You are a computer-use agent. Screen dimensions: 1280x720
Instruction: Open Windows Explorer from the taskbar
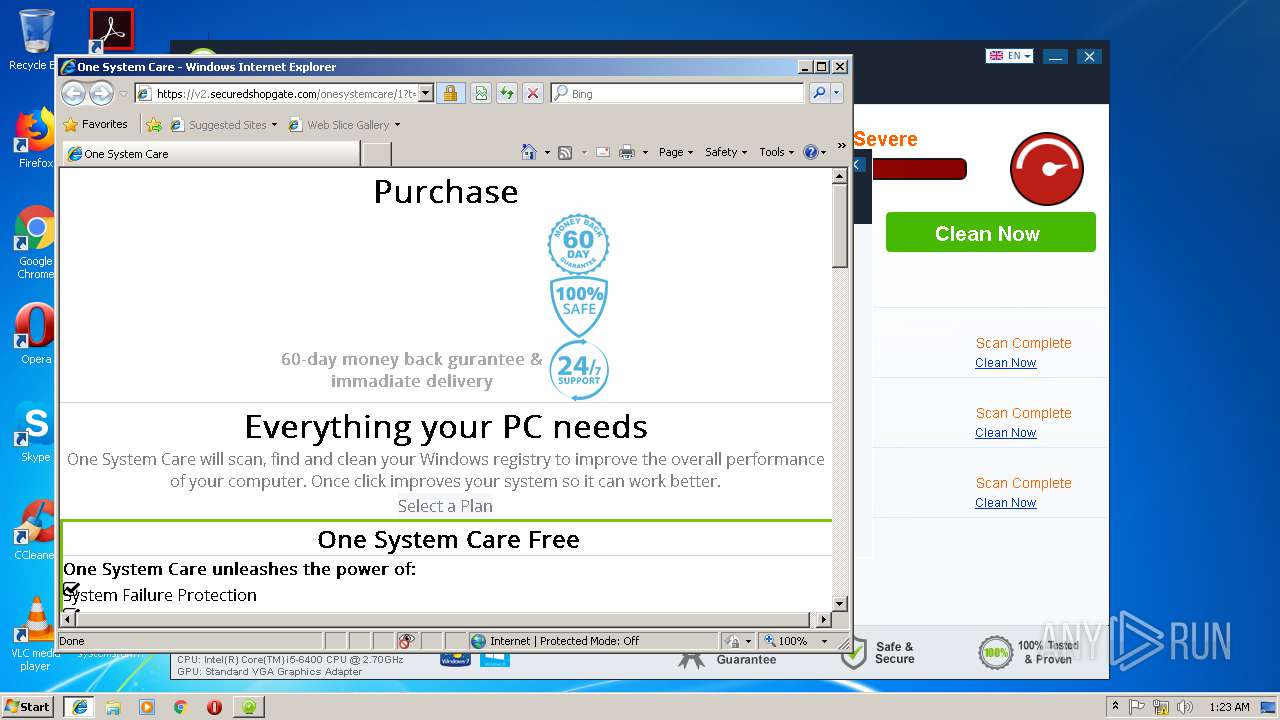[x=113, y=707]
